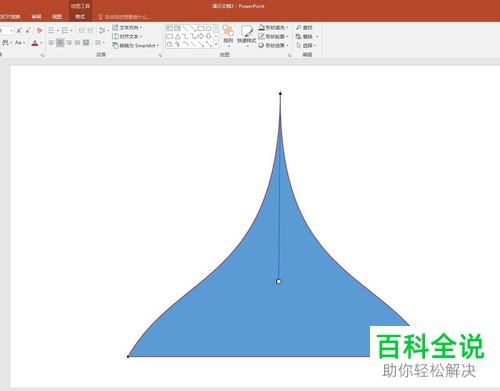Open the line spacing dropdown

(104, 31)
